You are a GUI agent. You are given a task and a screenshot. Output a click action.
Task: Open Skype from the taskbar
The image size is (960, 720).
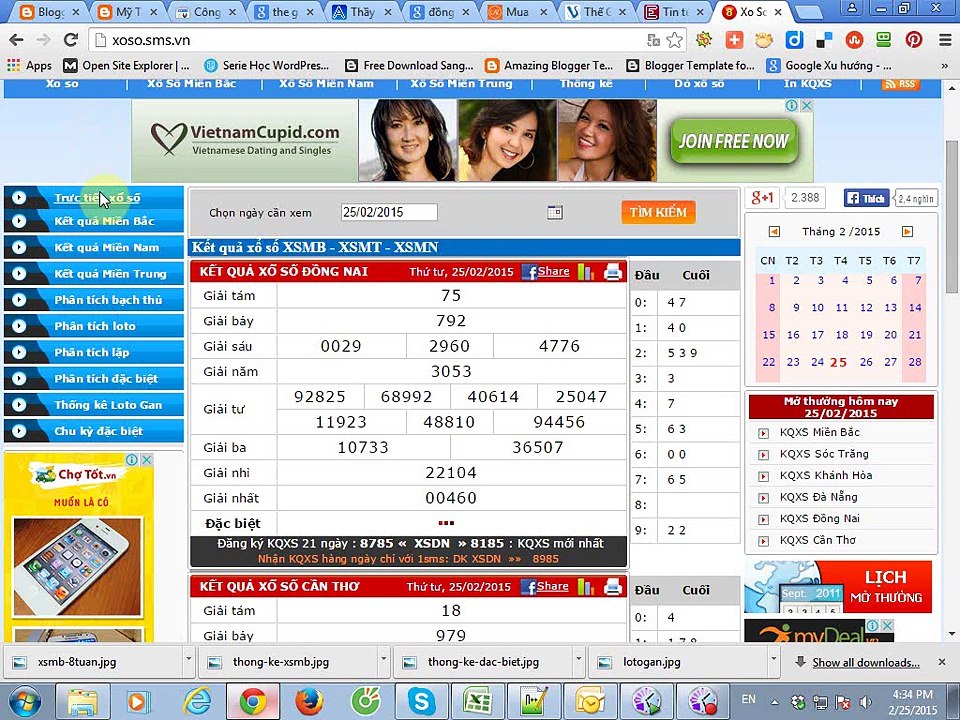point(421,701)
